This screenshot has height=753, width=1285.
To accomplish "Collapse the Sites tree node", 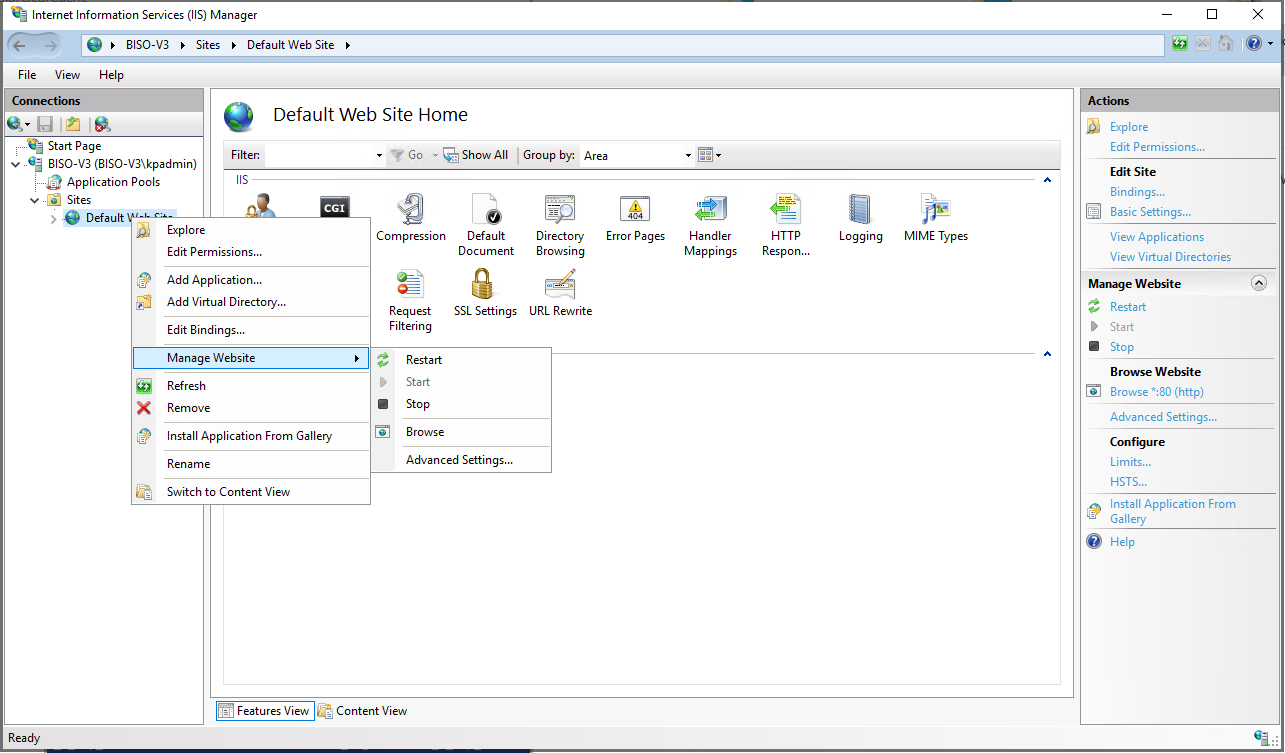I will coord(35,200).
